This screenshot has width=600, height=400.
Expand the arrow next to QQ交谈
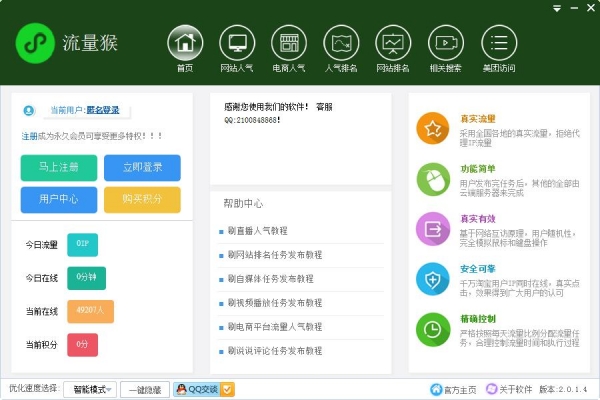tap(227, 389)
